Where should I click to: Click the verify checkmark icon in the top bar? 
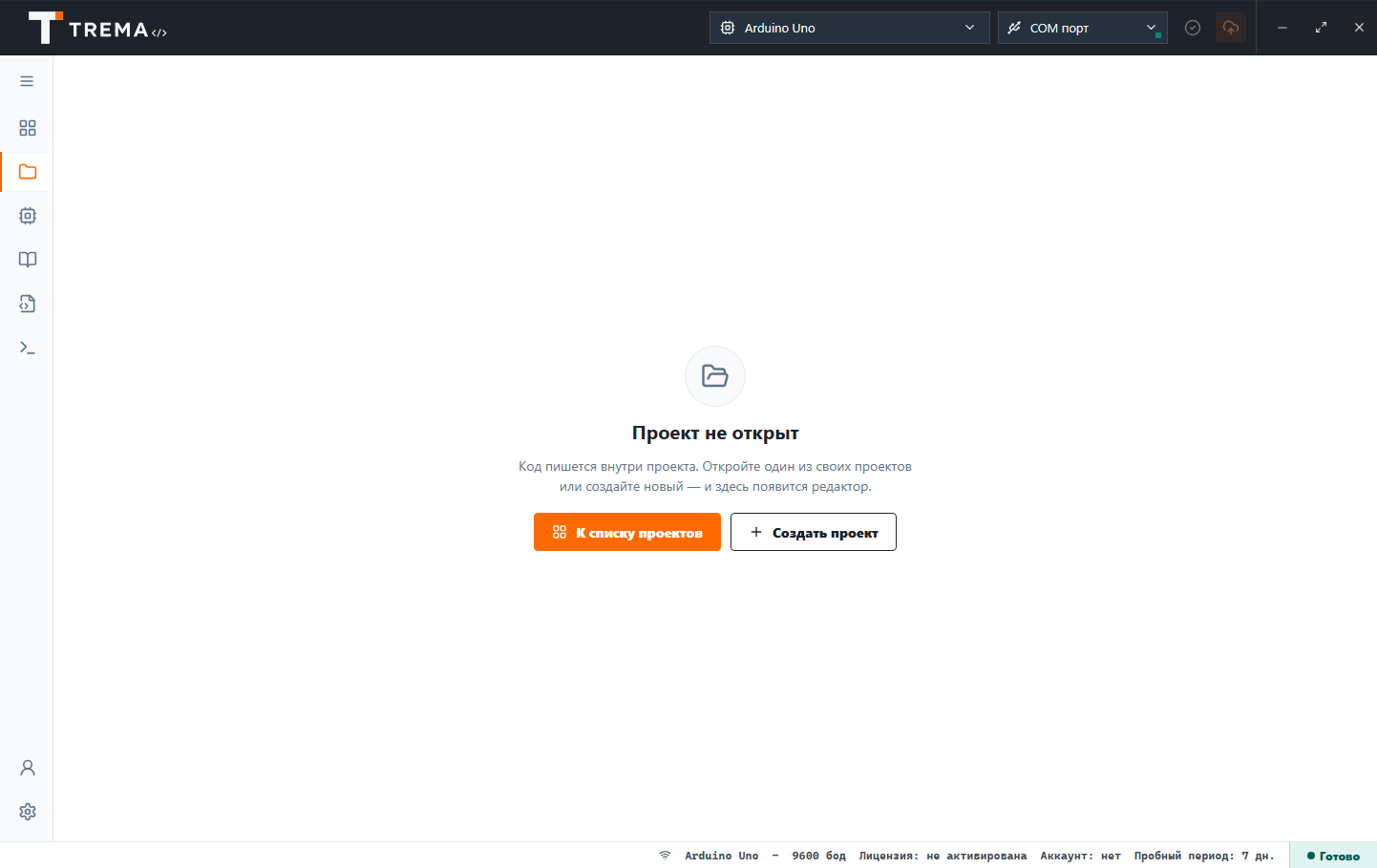[1193, 28]
